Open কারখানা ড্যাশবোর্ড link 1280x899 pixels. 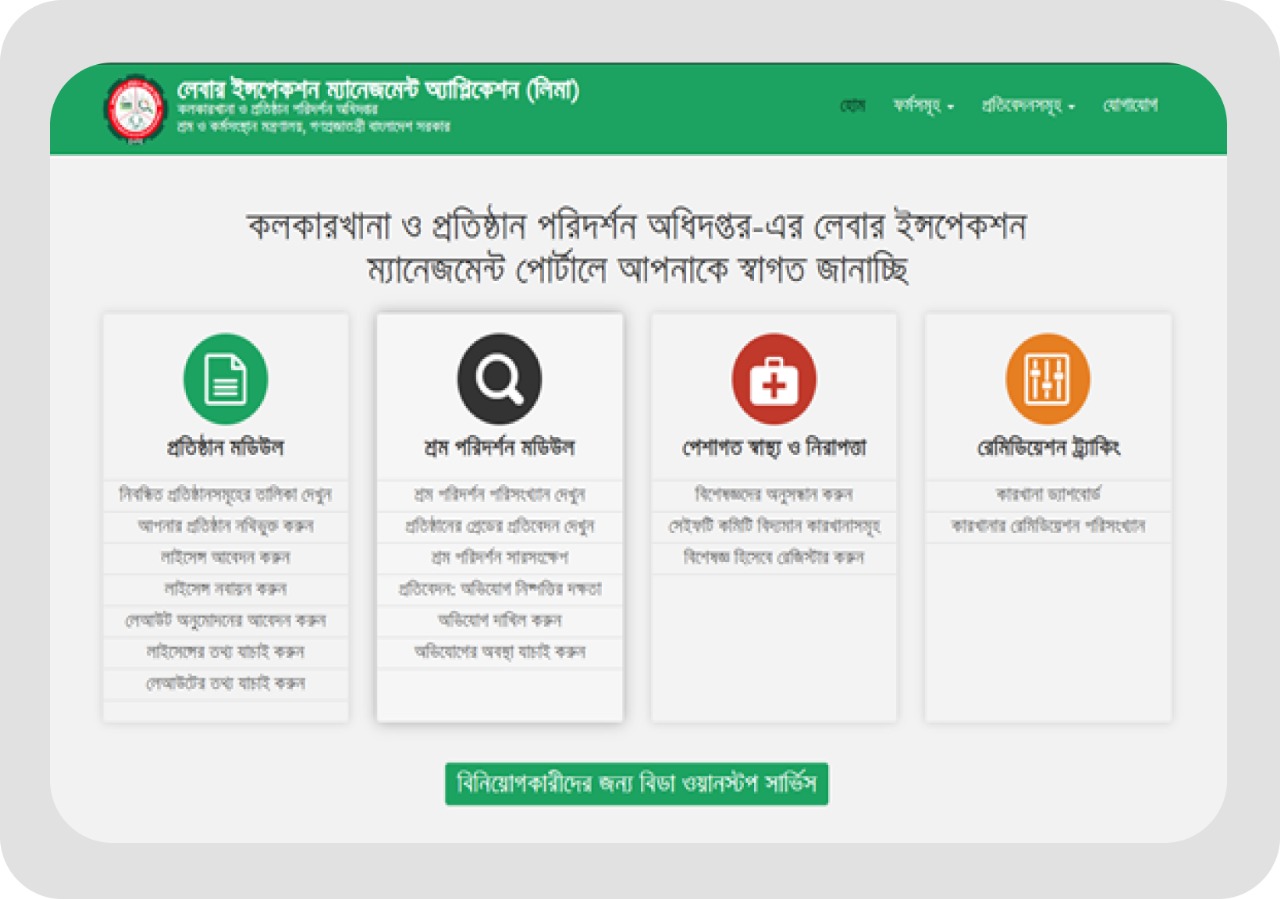point(1047,495)
